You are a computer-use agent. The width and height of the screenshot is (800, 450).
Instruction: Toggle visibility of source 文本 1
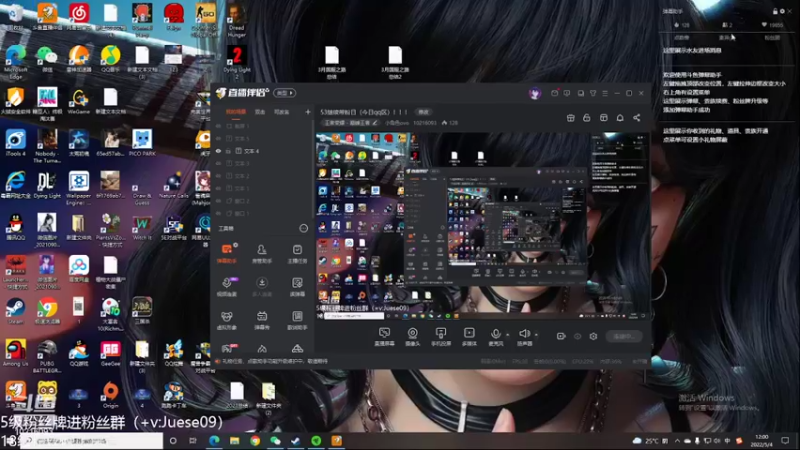click(218, 188)
